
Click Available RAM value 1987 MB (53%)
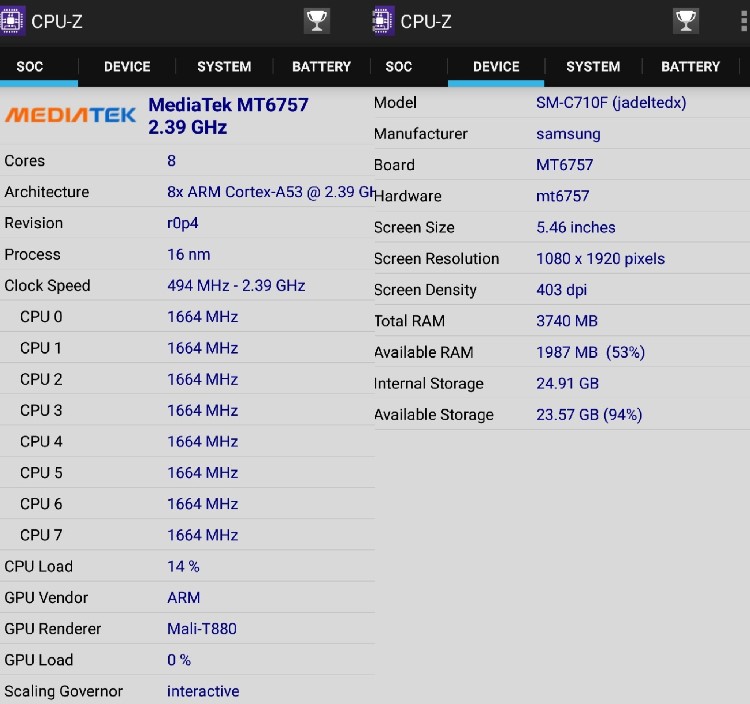(590, 352)
